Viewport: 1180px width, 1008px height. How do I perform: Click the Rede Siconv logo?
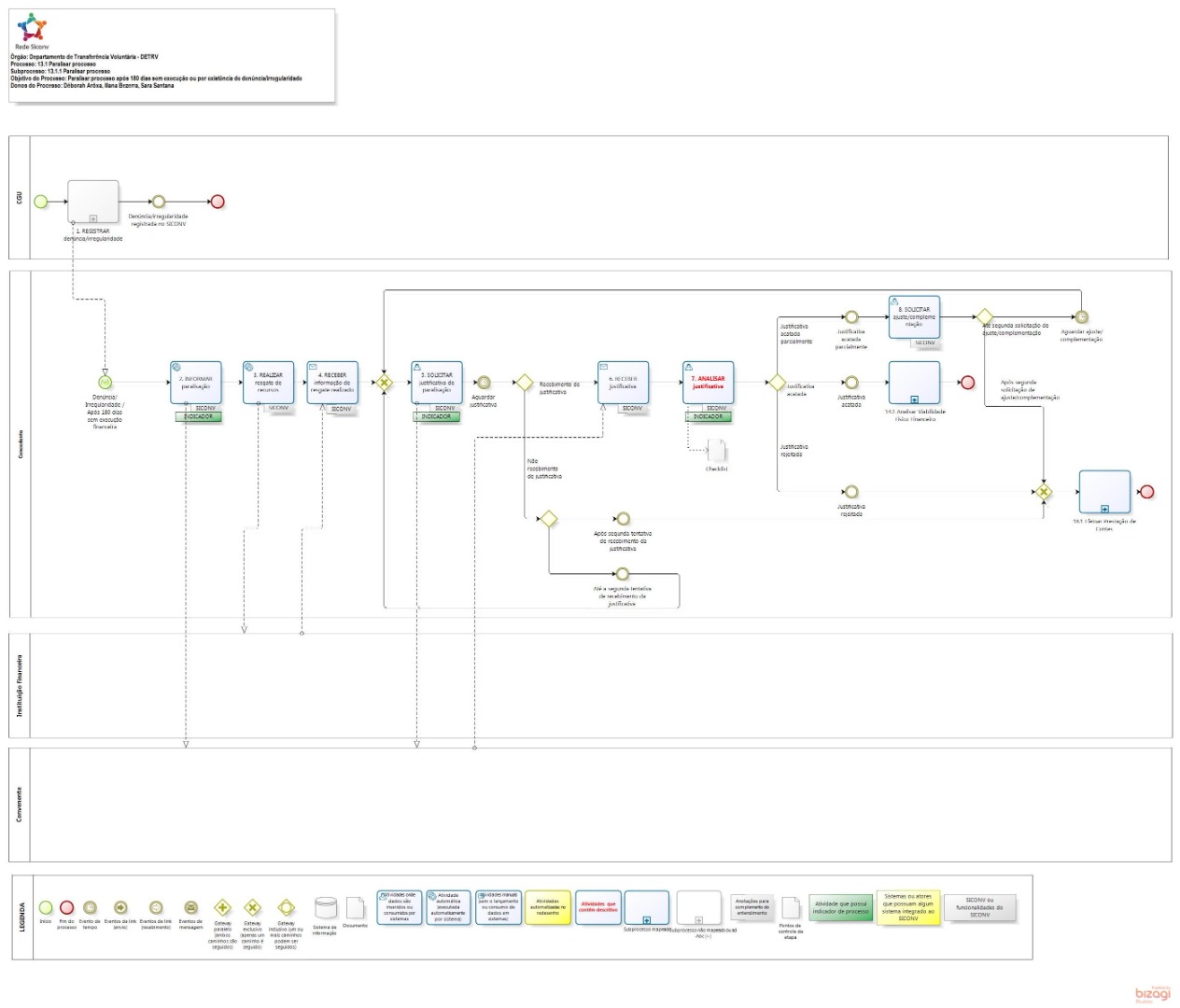[32, 29]
